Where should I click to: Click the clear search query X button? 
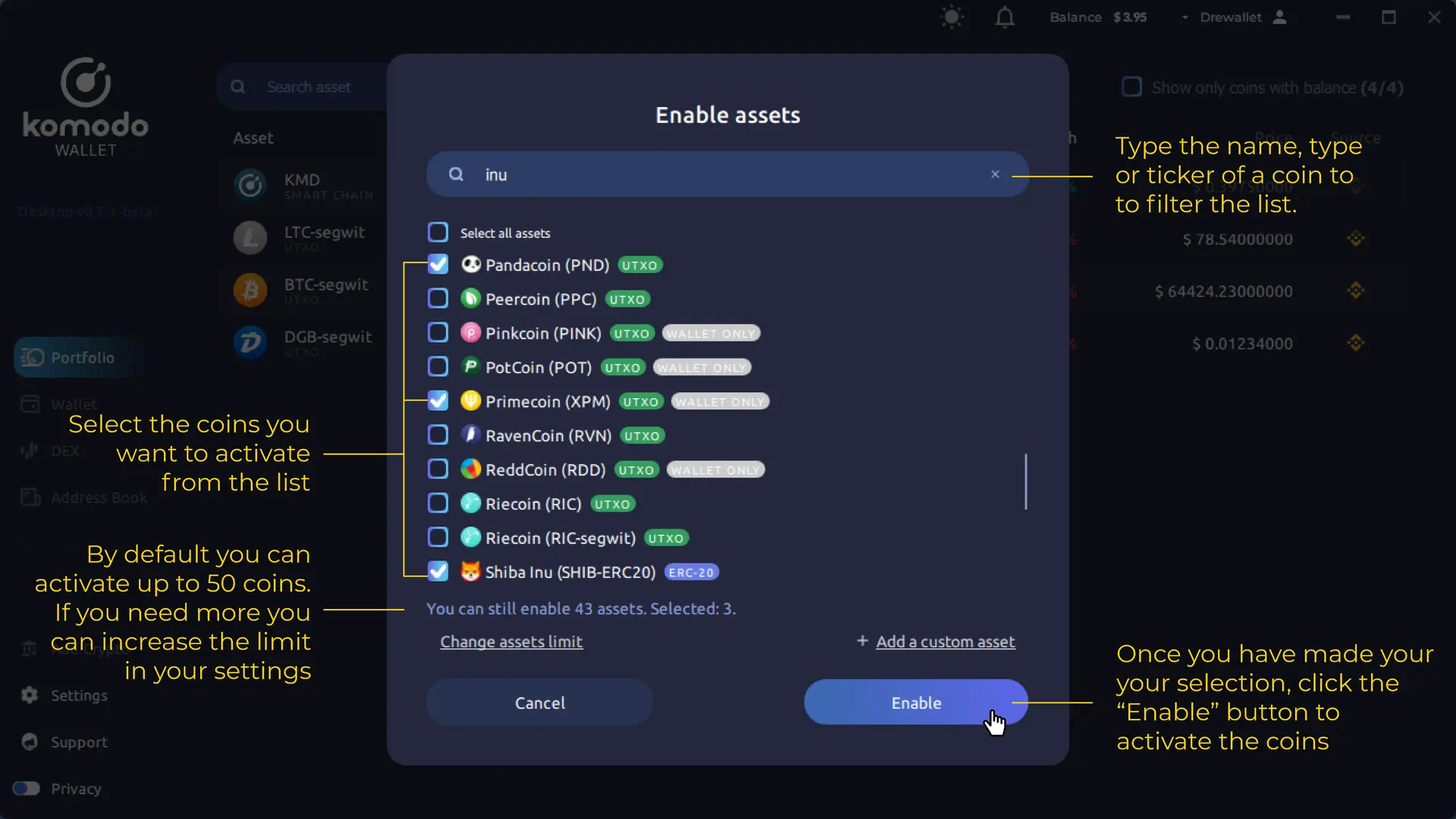point(996,172)
